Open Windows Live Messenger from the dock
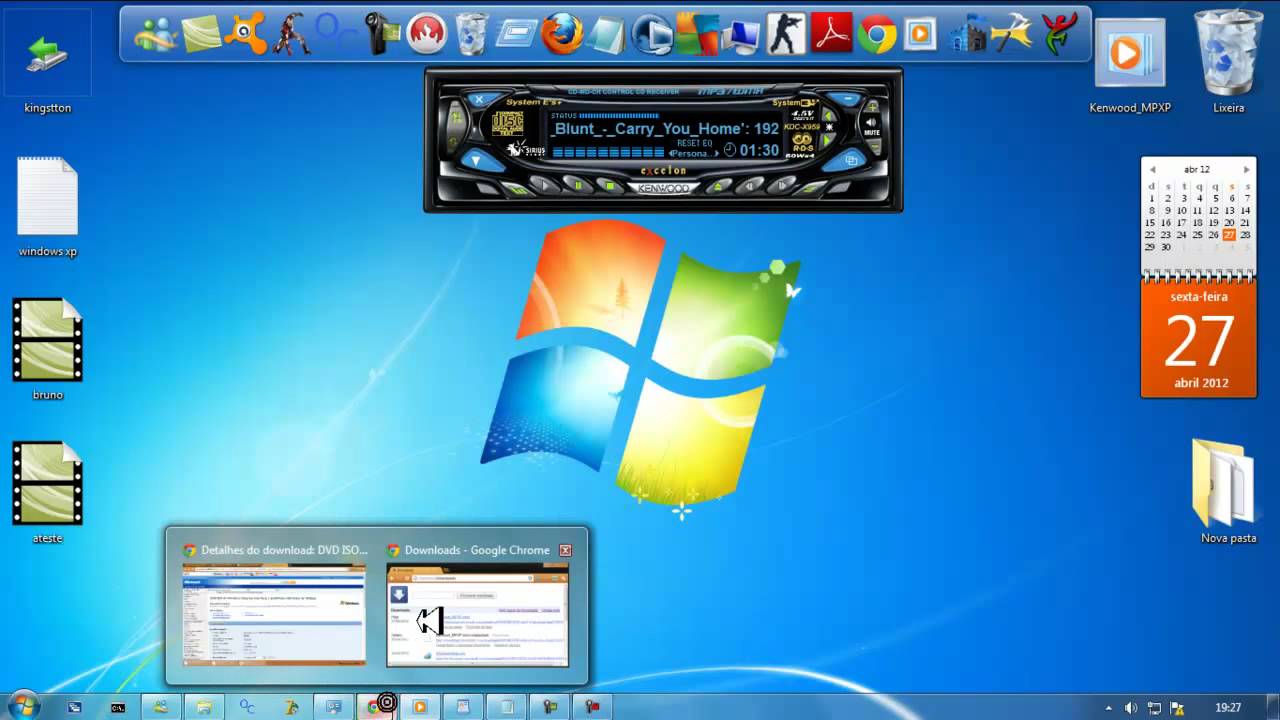 155,33
